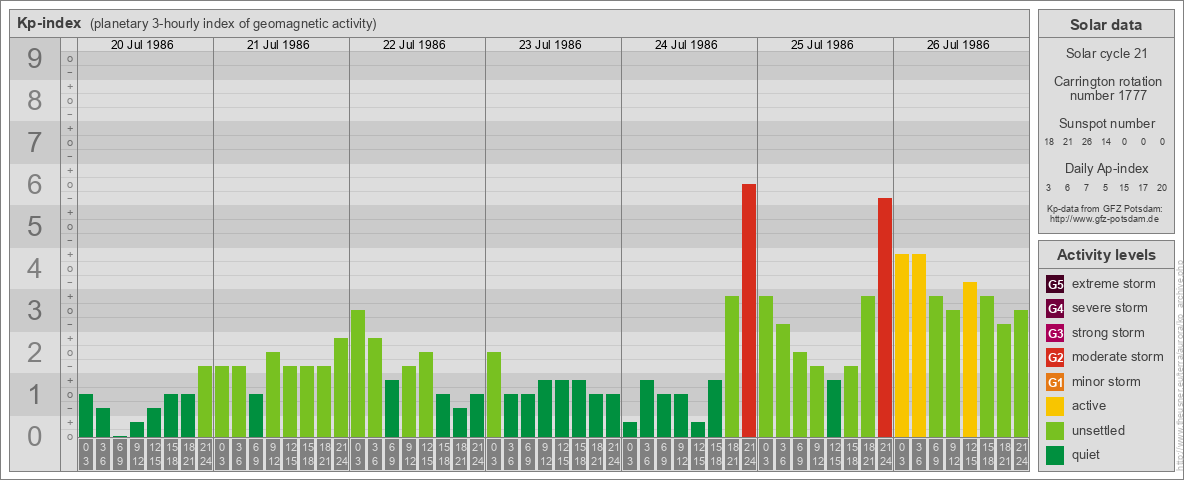Viewport: 1184px width, 480px height.
Task: Click daily Ap-index value 15
Action: pyautogui.click(x=1124, y=187)
